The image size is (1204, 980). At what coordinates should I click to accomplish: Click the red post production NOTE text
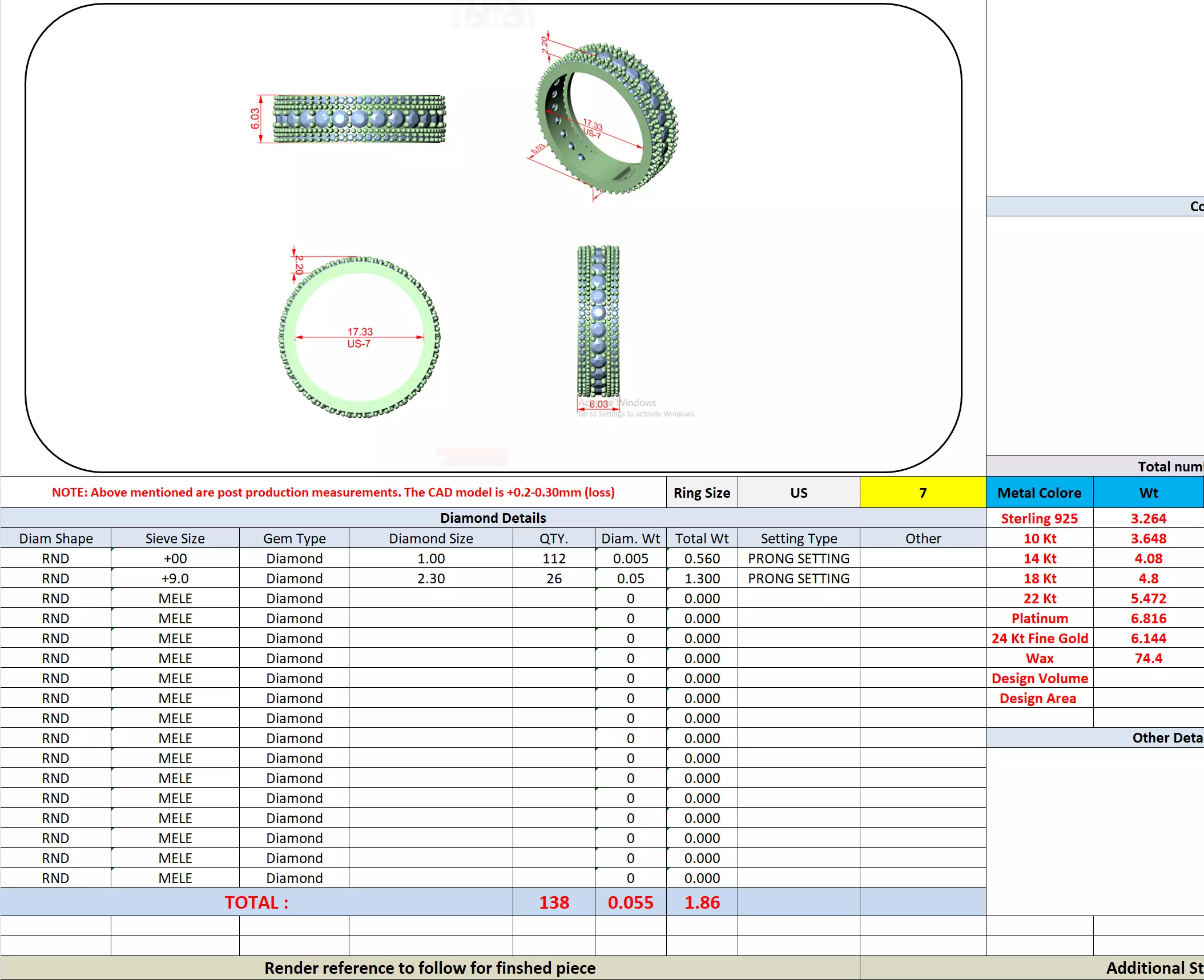point(333,492)
